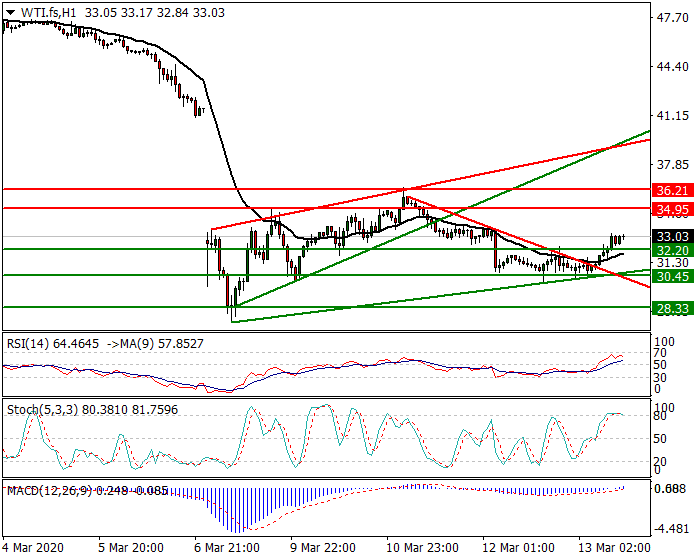This screenshot has height=560, width=700.
Task: Click the OHLC values 33.05 33.17 32.84 33.03
Action: coord(154,13)
